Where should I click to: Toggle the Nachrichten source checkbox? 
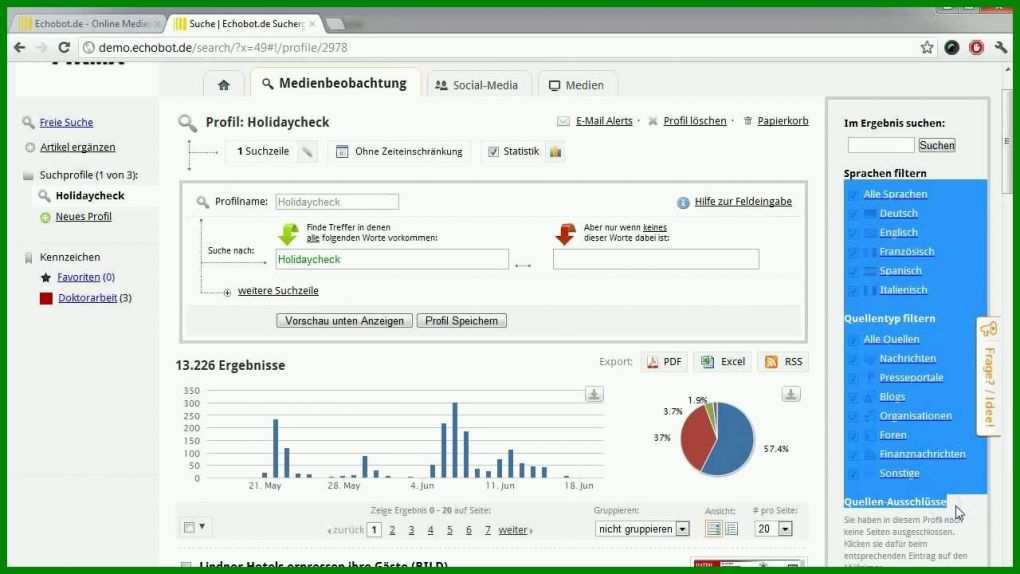tap(852, 359)
